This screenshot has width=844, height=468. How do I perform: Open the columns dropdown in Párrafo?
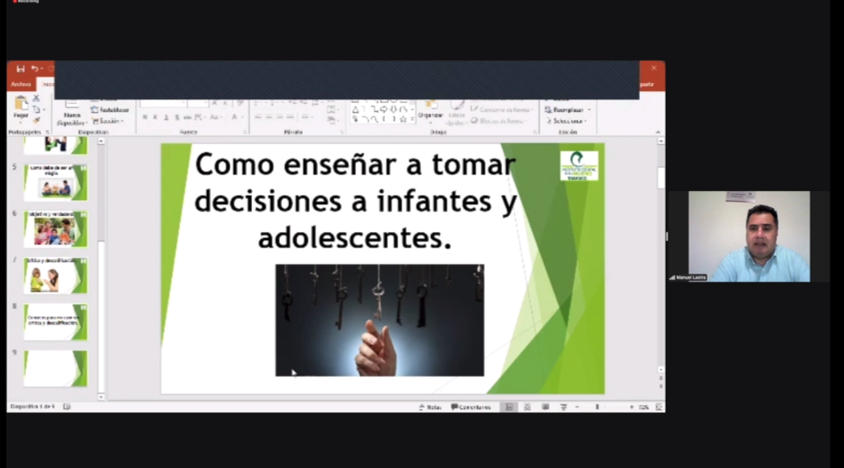[x=306, y=117]
